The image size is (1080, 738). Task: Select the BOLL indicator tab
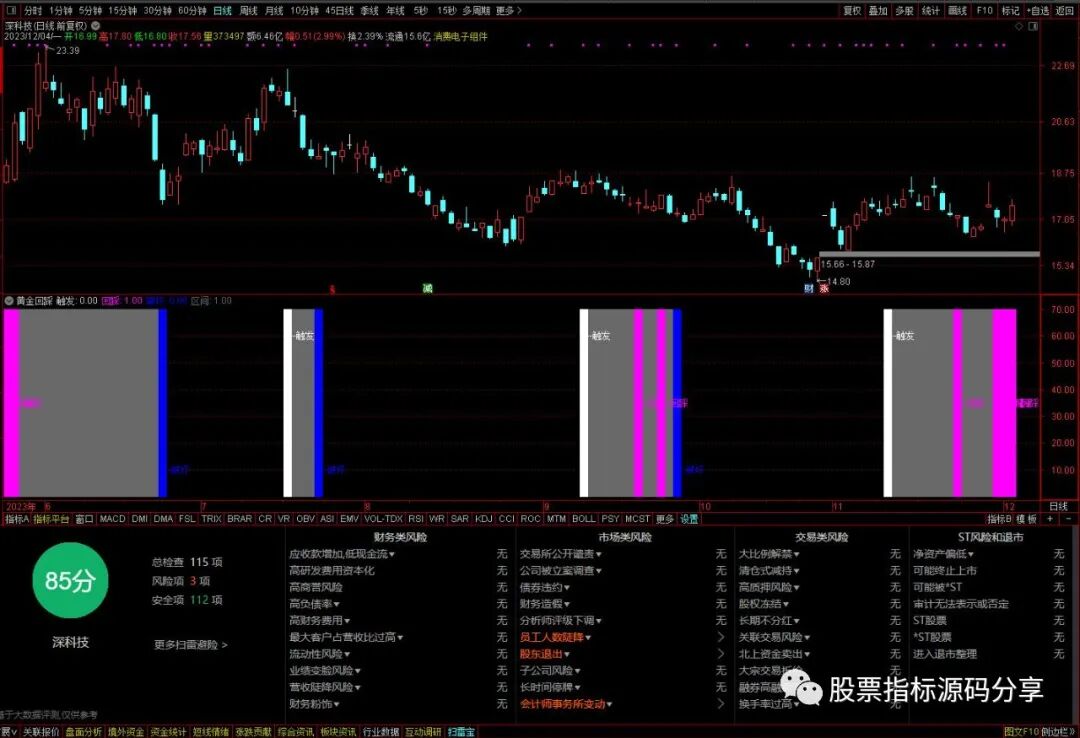[583, 519]
